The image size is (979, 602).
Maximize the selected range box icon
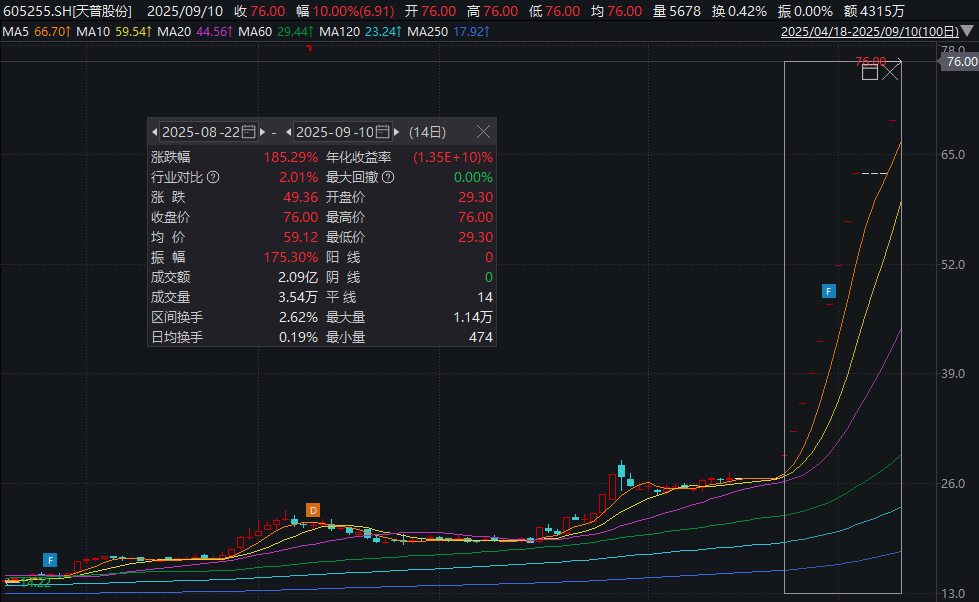coord(869,71)
